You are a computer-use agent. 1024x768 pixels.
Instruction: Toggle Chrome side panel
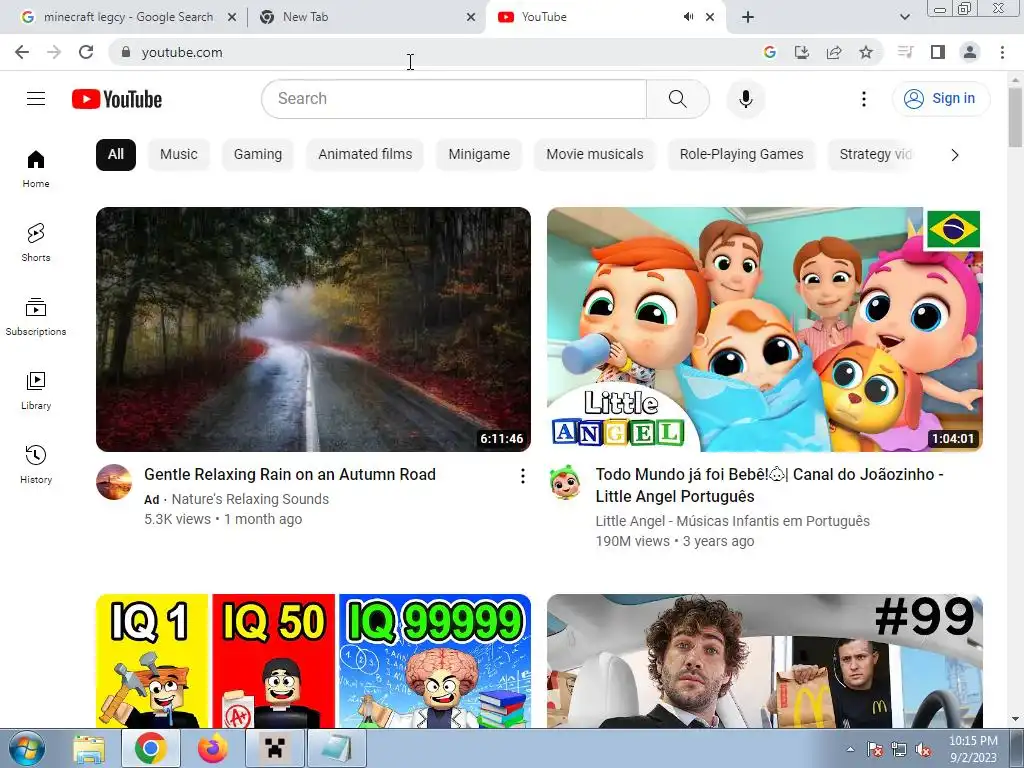(x=938, y=52)
